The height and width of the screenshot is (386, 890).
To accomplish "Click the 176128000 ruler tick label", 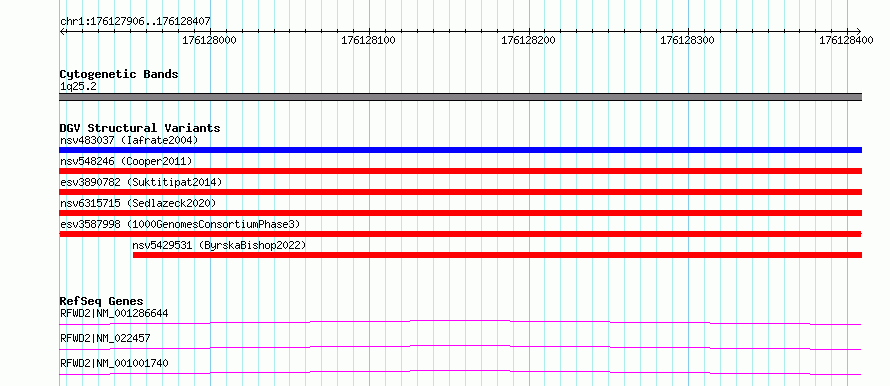I will (209, 40).
